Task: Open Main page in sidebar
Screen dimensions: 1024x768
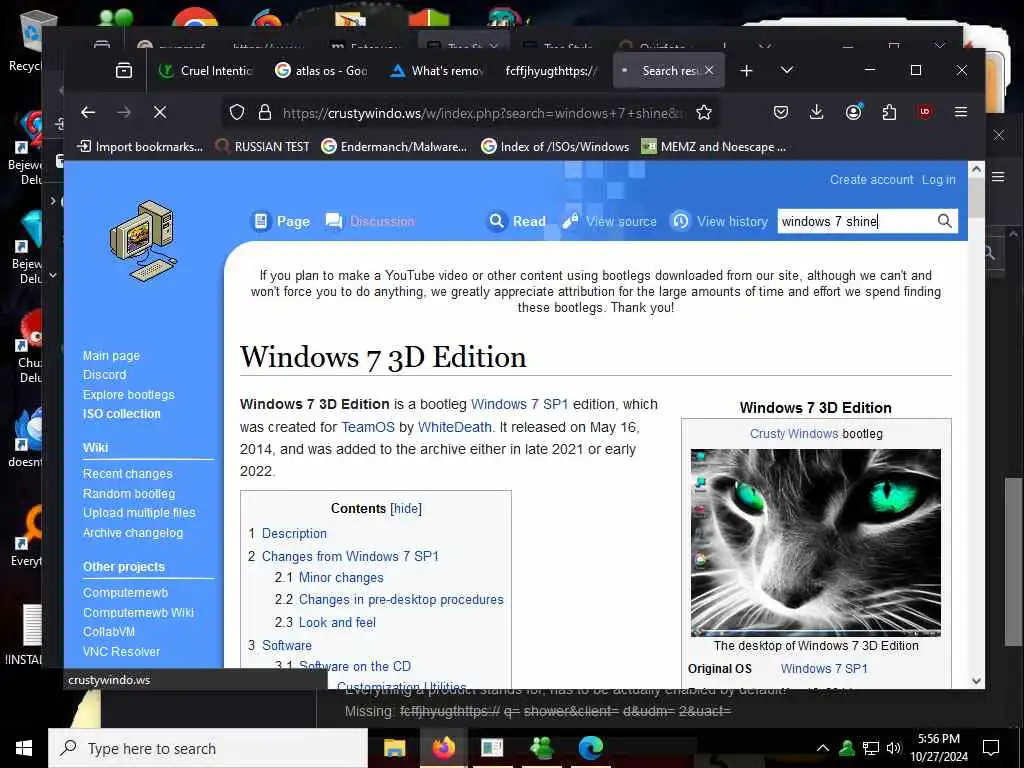Action: [111, 356]
